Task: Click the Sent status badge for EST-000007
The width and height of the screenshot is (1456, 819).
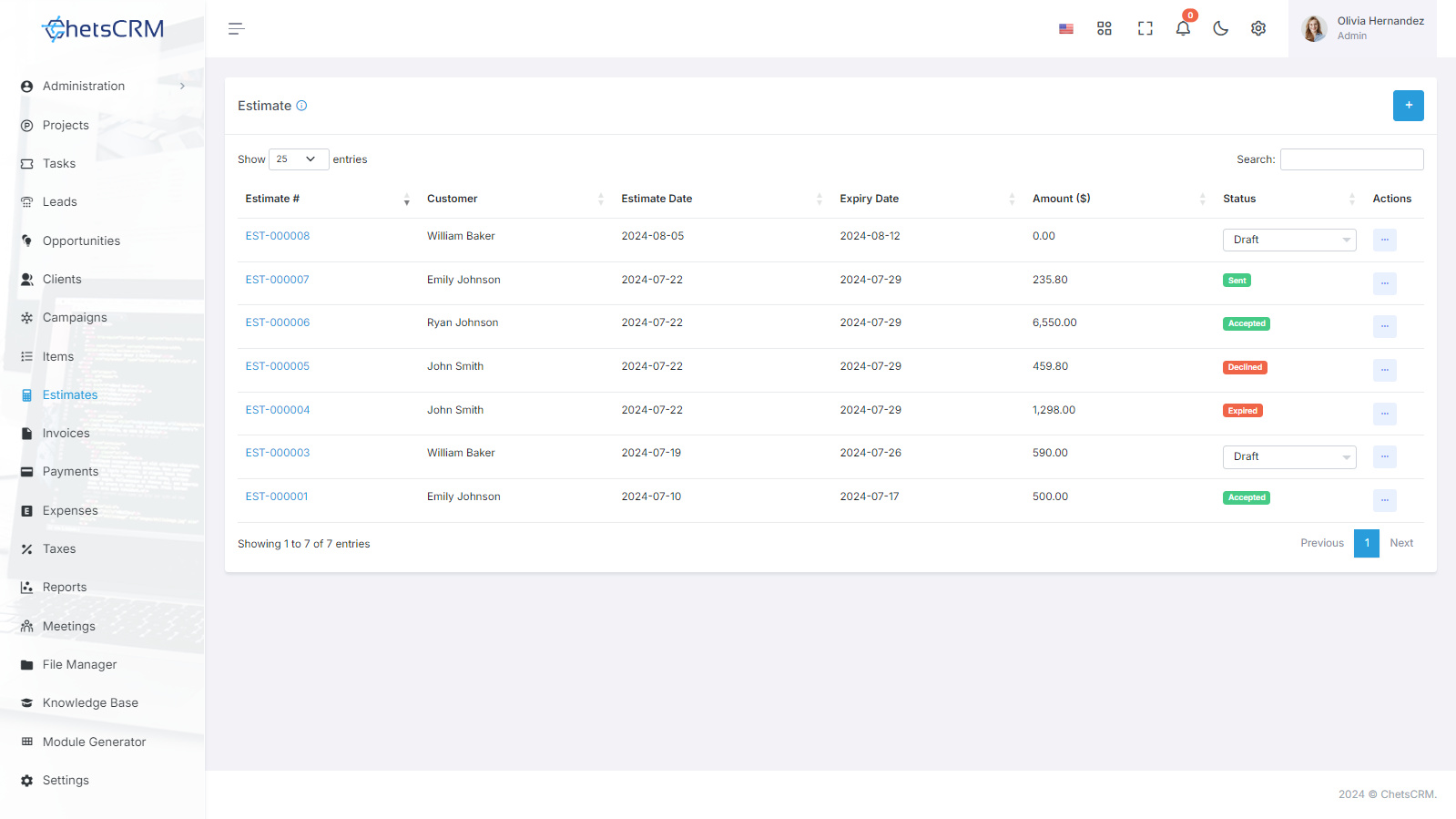Action: [1237, 281]
